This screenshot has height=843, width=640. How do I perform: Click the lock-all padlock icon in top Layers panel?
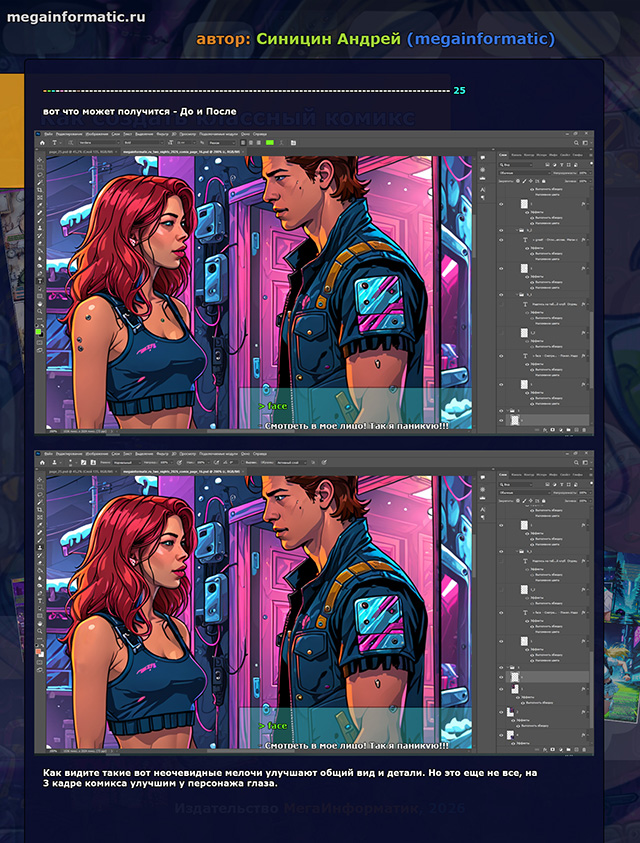point(543,181)
